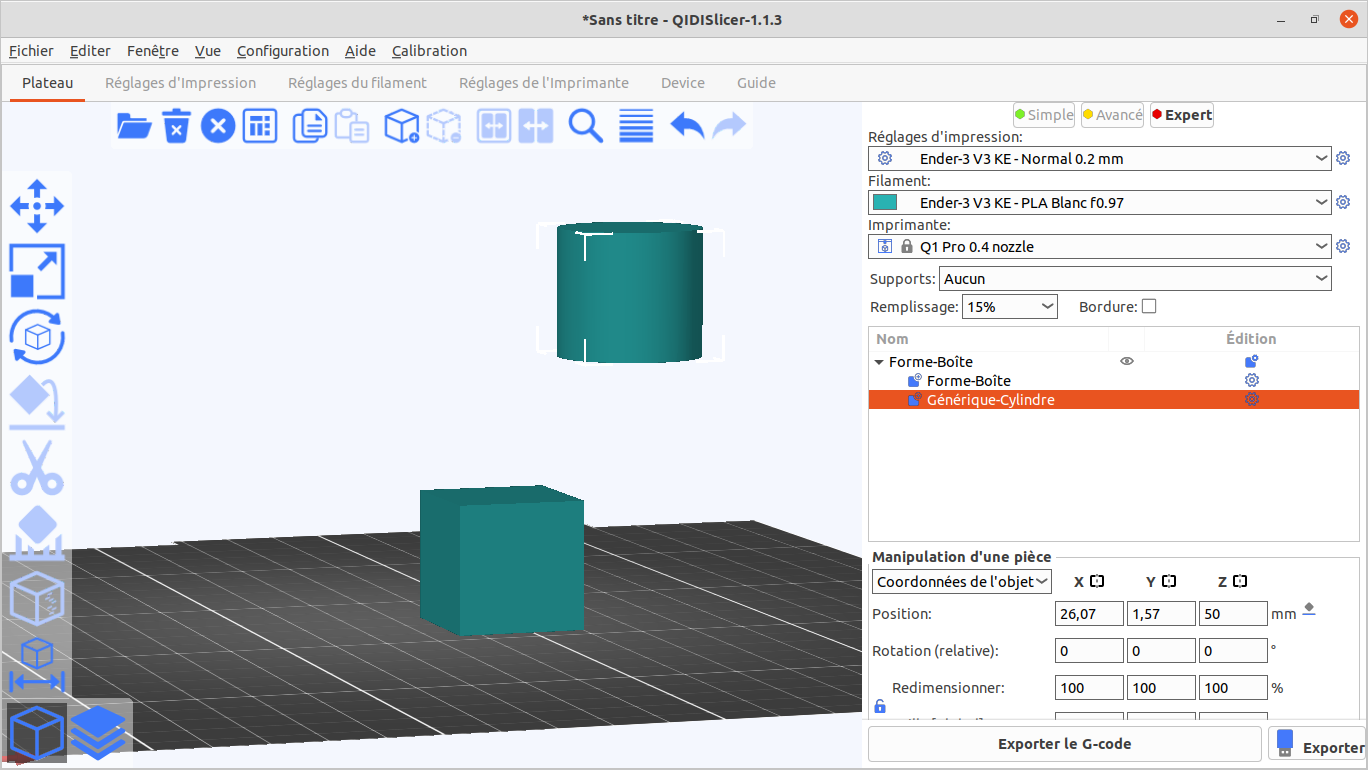The width and height of the screenshot is (1368, 770).
Task: Toggle the Bordure checkbox
Action: (x=1149, y=307)
